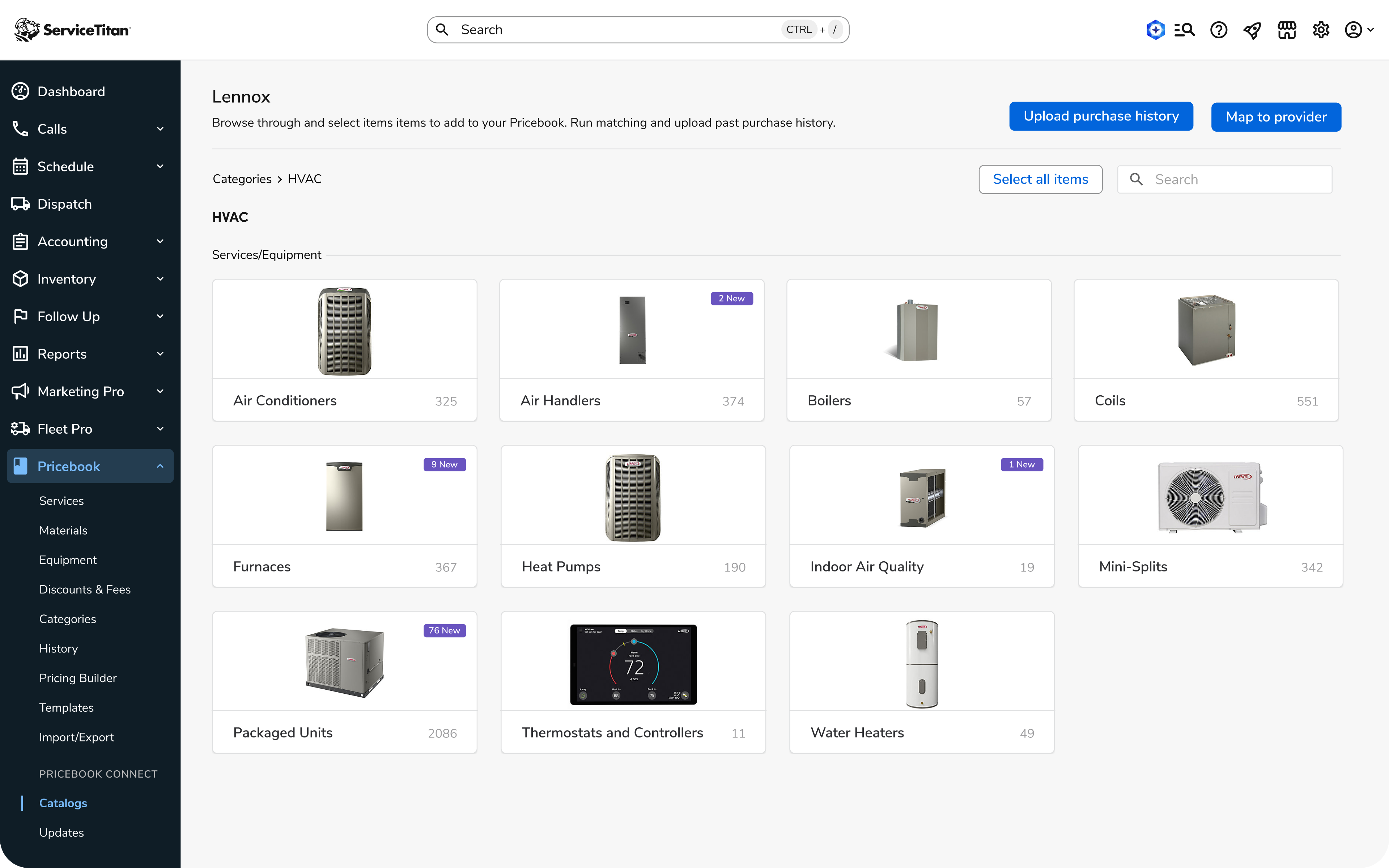Screen dimensions: 1389x868
Task: Focus the catalog Search field
Action: [x=1224, y=180]
